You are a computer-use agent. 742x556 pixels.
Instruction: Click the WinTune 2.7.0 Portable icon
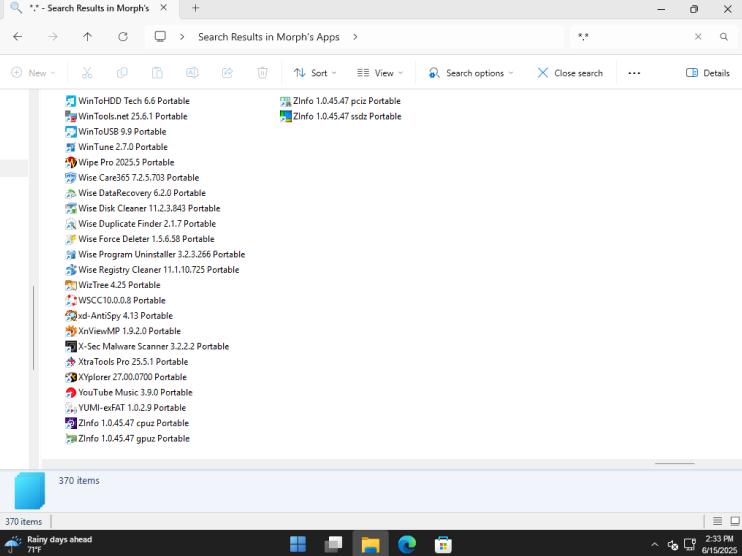point(71,147)
